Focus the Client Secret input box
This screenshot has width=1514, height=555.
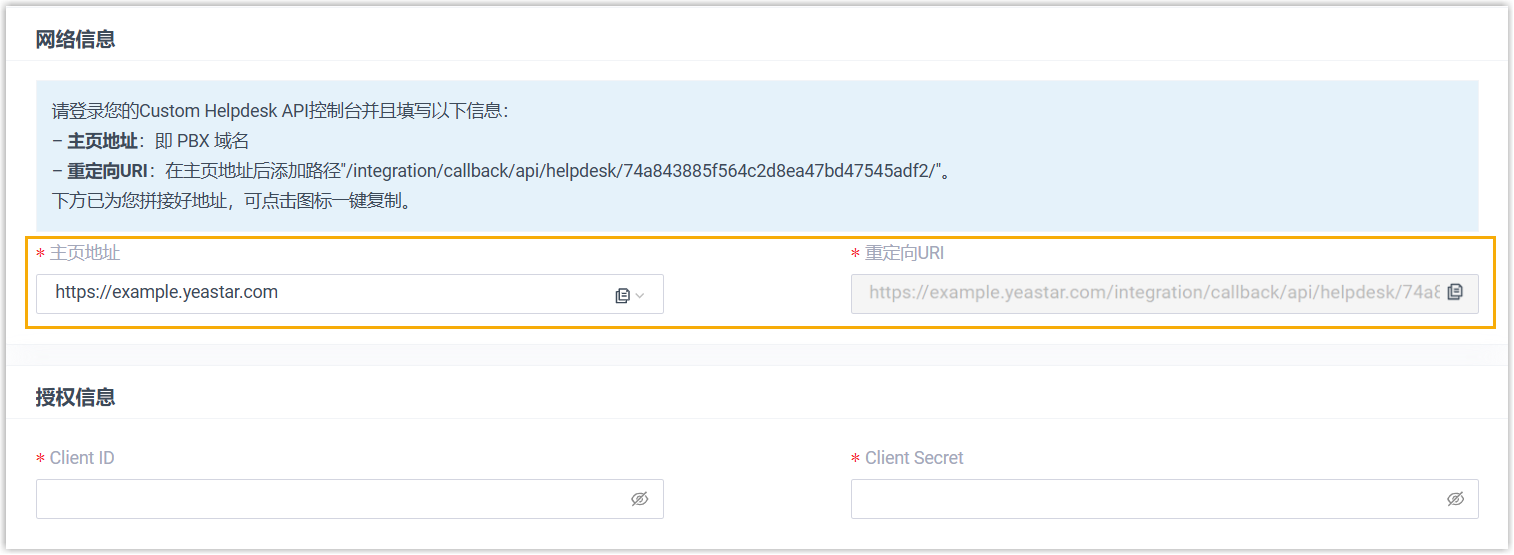pos(1140,499)
